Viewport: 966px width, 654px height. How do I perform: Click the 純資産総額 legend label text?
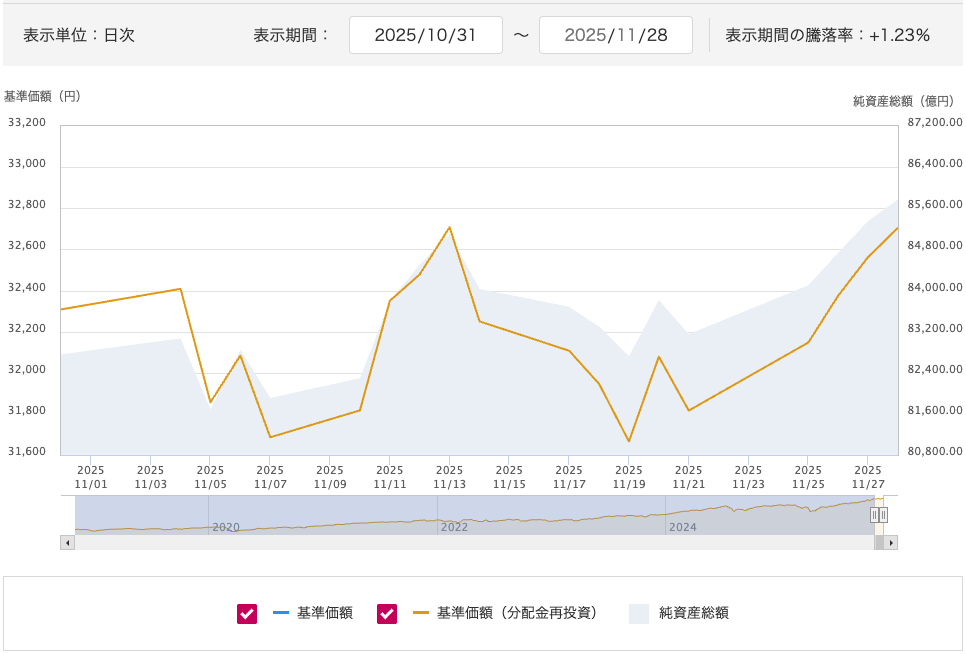click(x=694, y=613)
